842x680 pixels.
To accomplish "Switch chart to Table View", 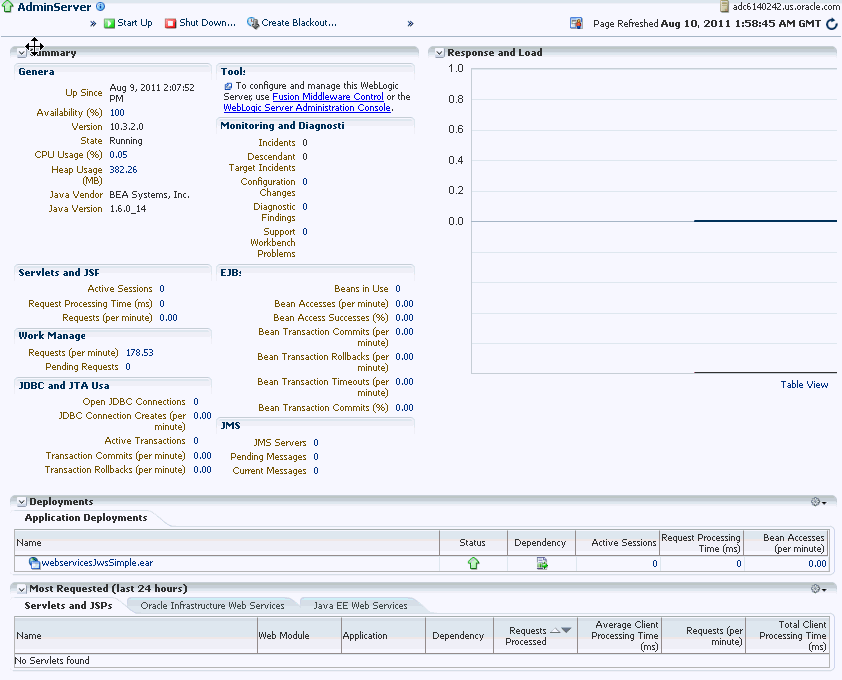I will coord(804,385).
